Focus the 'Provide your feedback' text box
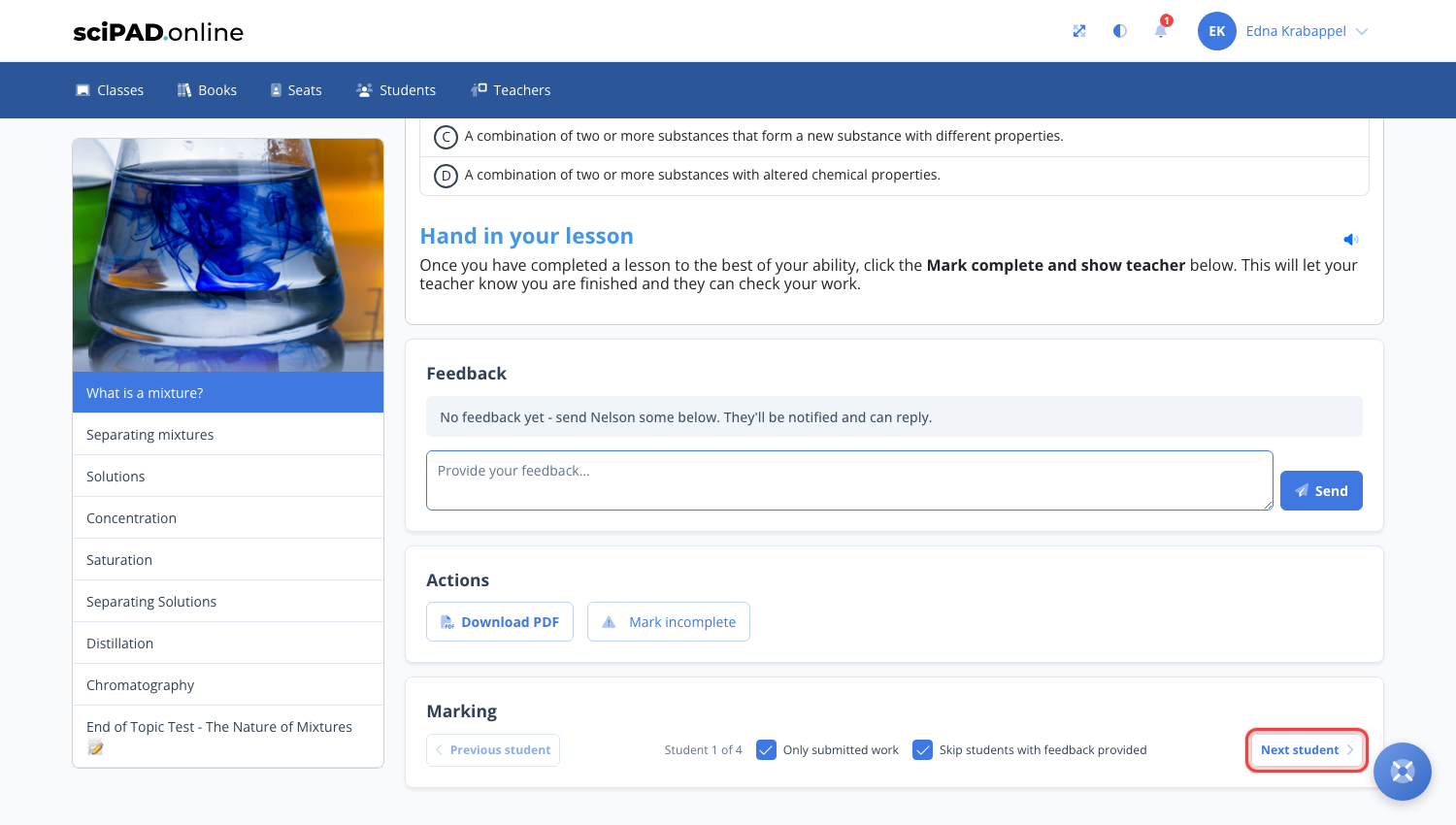The image size is (1456, 825). tap(849, 480)
